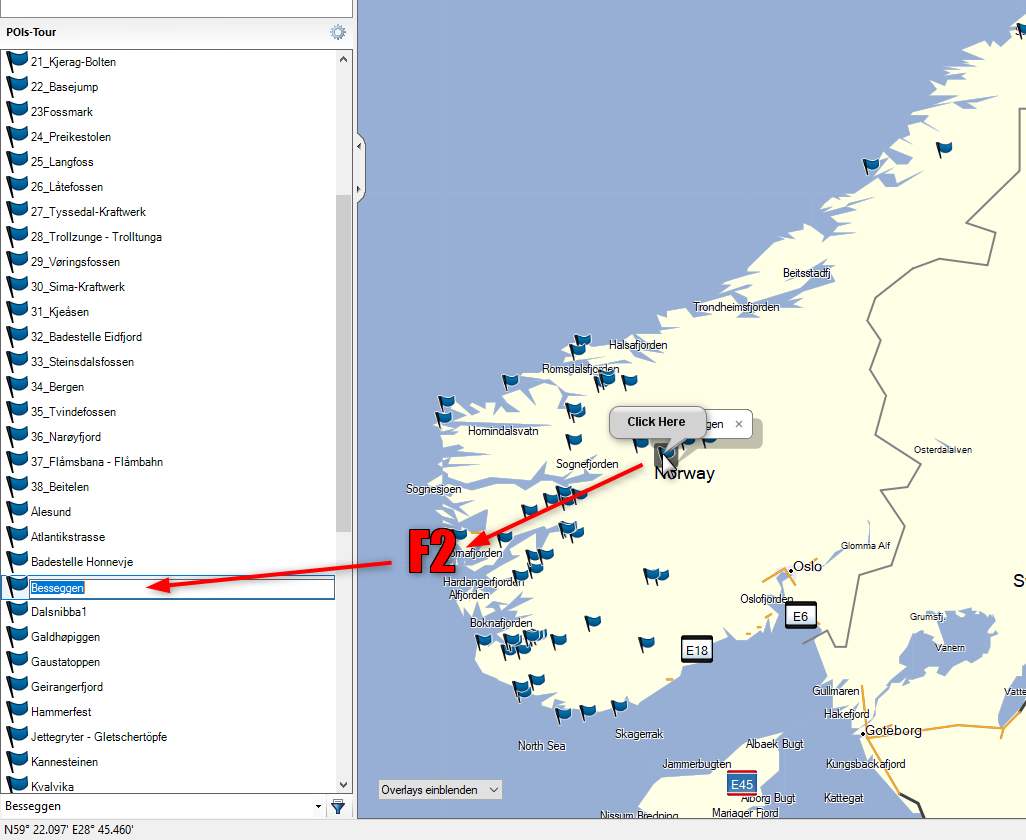The image size is (1026, 840).
Task: Click the flag icon beside 34_Bergen
Action: click(x=17, y=387)
